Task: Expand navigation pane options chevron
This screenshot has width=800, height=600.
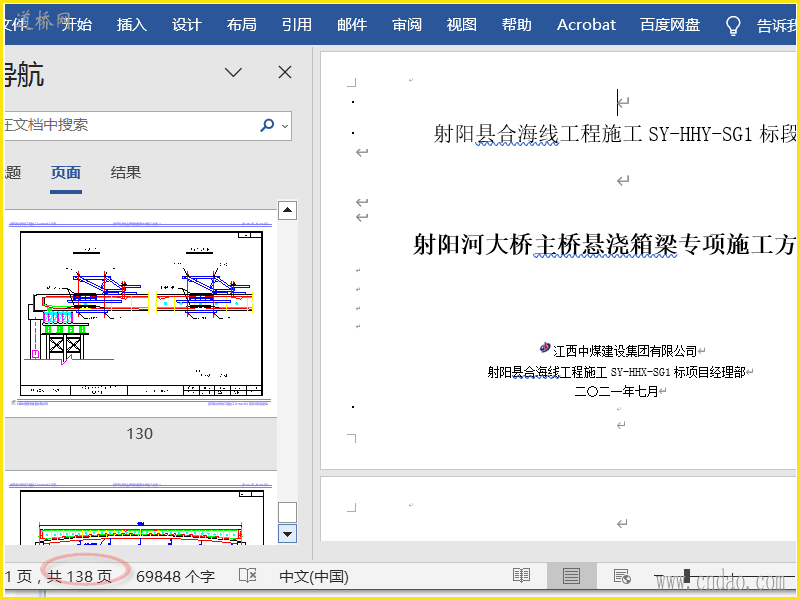Action: click(x=234, y=72)
